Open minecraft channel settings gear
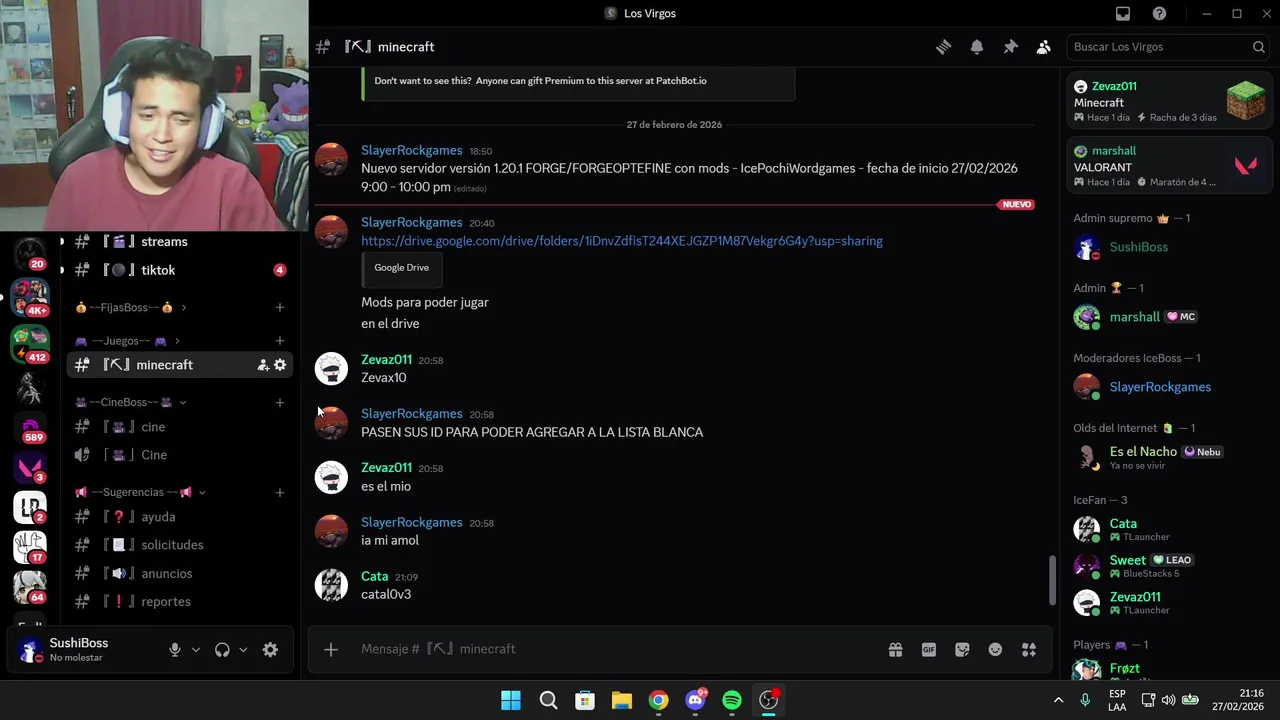 (280, 365)
